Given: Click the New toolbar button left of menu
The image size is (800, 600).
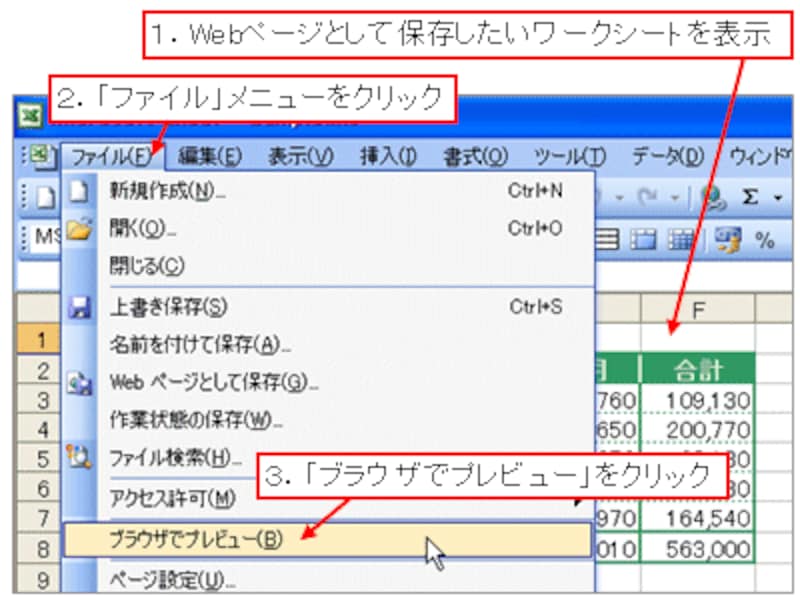Looking at the screenshot, I should [x=45, y=197].
